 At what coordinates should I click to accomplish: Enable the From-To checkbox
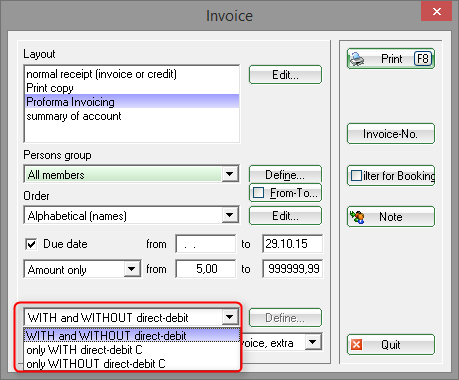[259, 193]
